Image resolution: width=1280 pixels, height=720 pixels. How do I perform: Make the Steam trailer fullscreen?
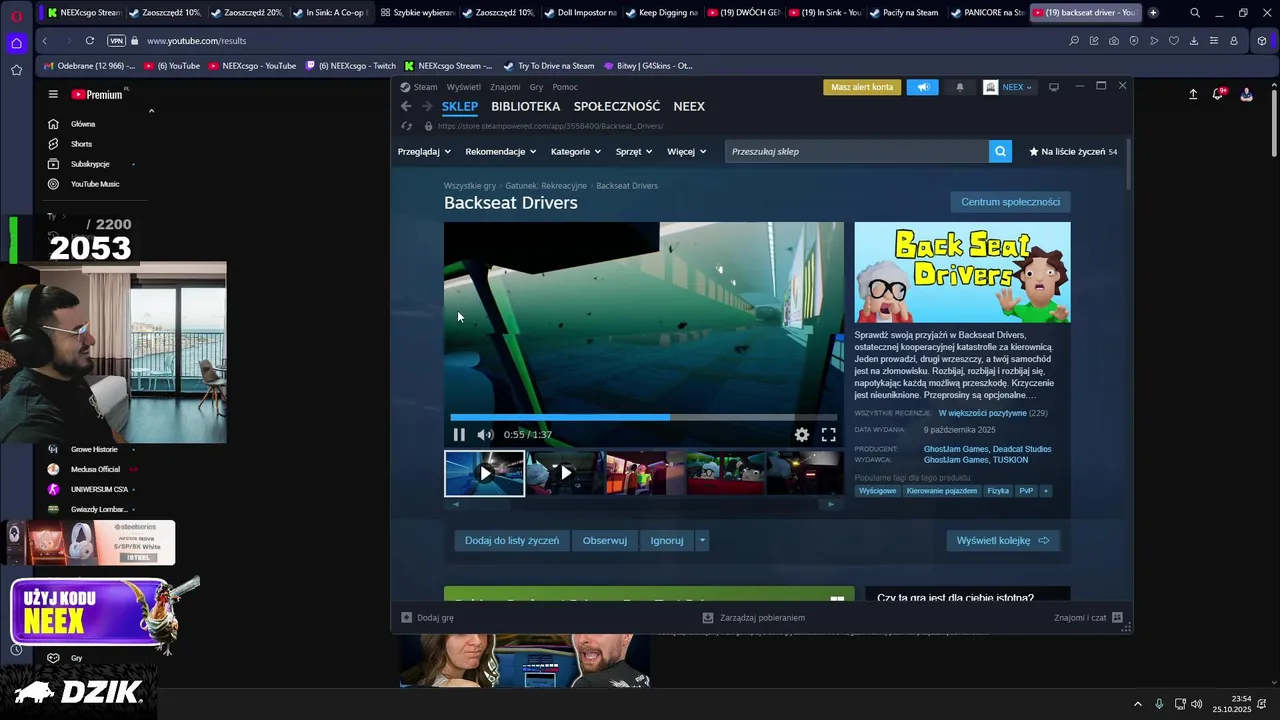point(829,435)
